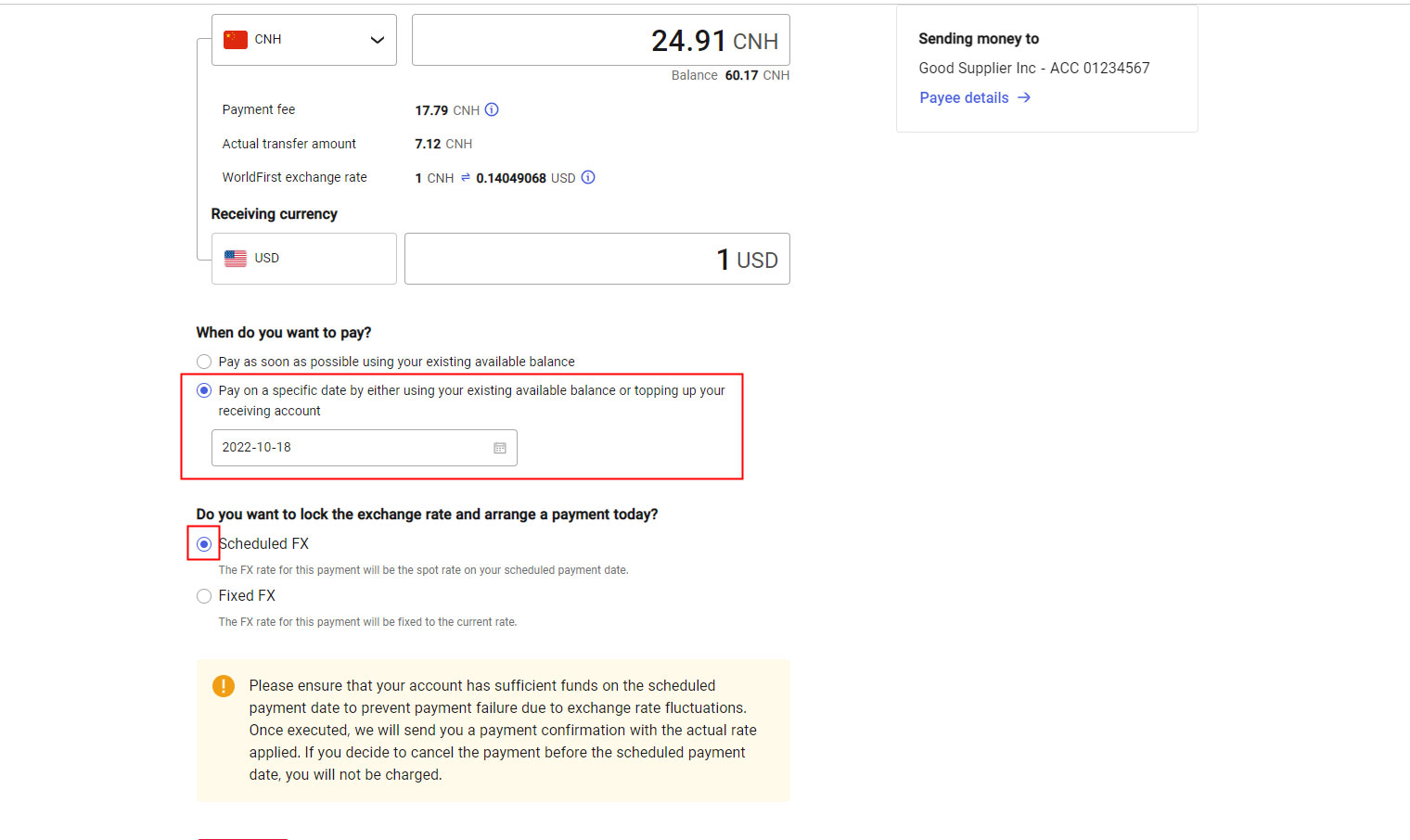Screen dimensions: 1410x840
Task: Open the USD receiving currency selector
Action: click(304, 259)
